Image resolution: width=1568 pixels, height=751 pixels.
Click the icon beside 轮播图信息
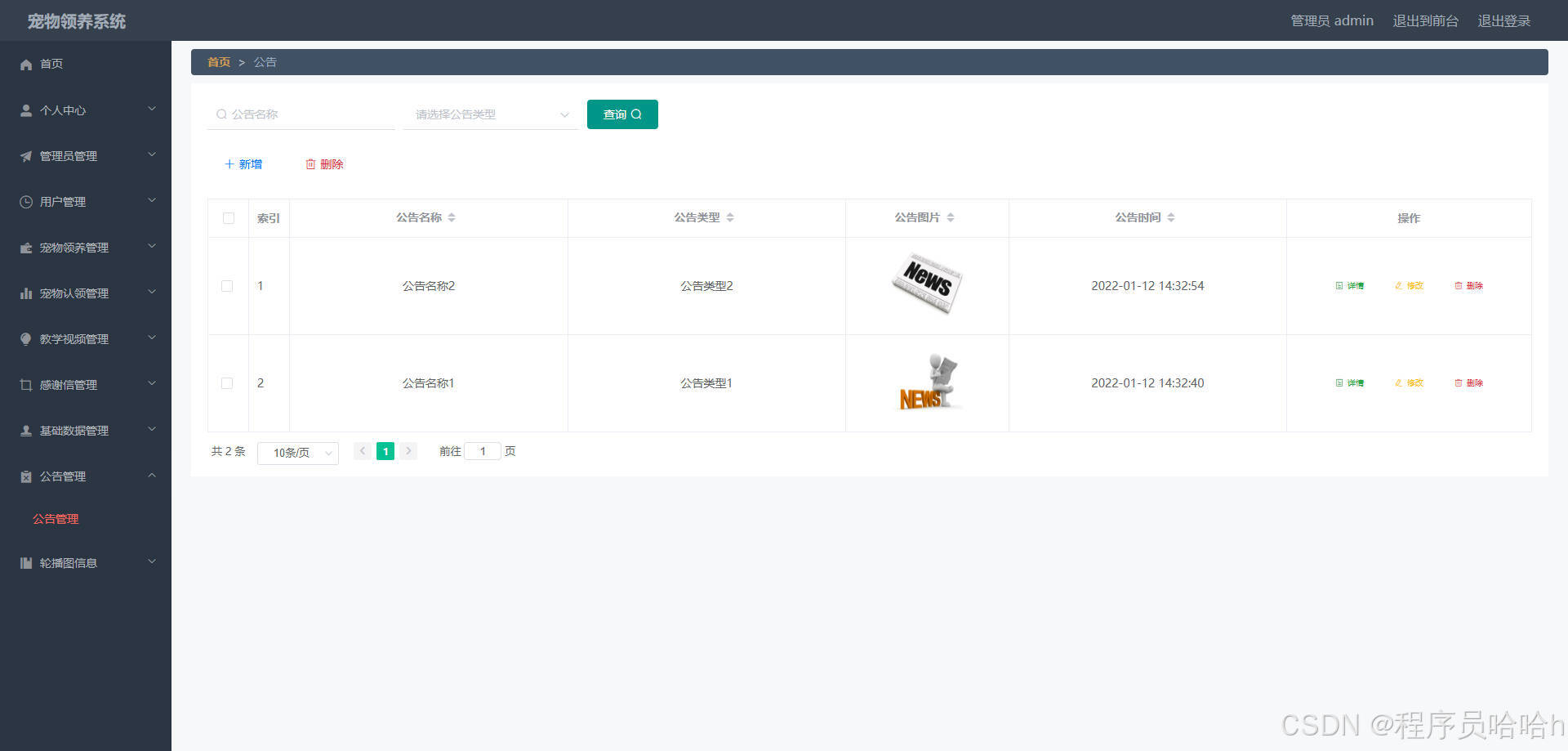[26, 563]
